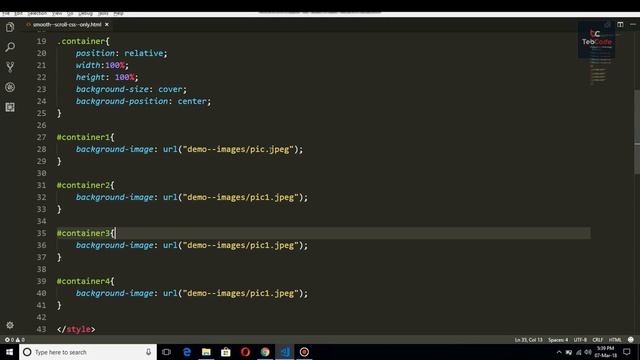Click background-image line 32 under #container2

pos(192,197)
